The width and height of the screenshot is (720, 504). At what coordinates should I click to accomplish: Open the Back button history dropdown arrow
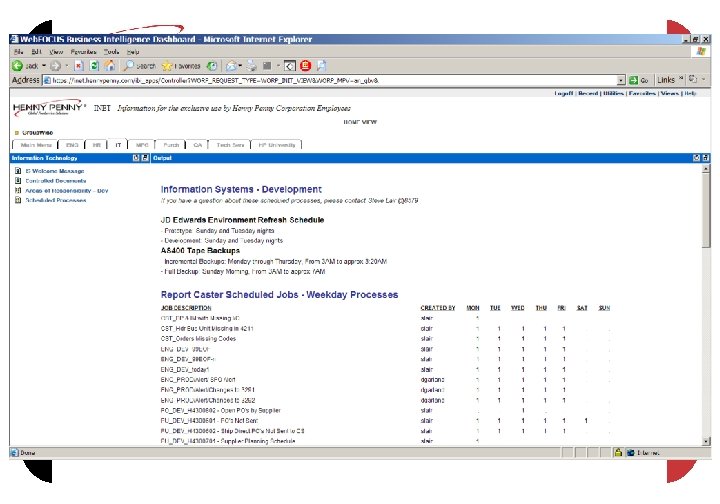44,66
